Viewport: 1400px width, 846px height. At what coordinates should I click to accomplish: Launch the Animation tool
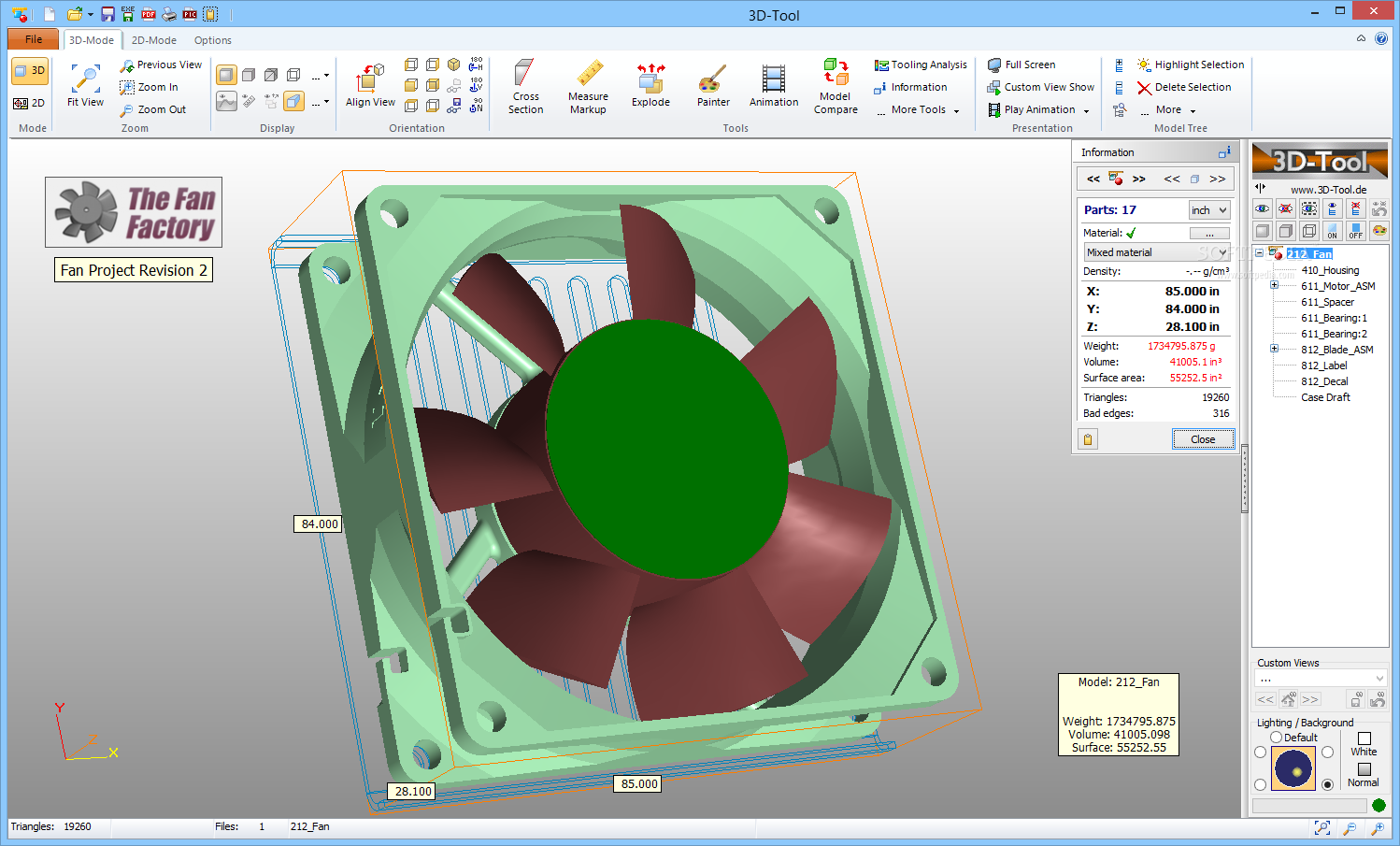pyautogui.click(x=774, y=85)
